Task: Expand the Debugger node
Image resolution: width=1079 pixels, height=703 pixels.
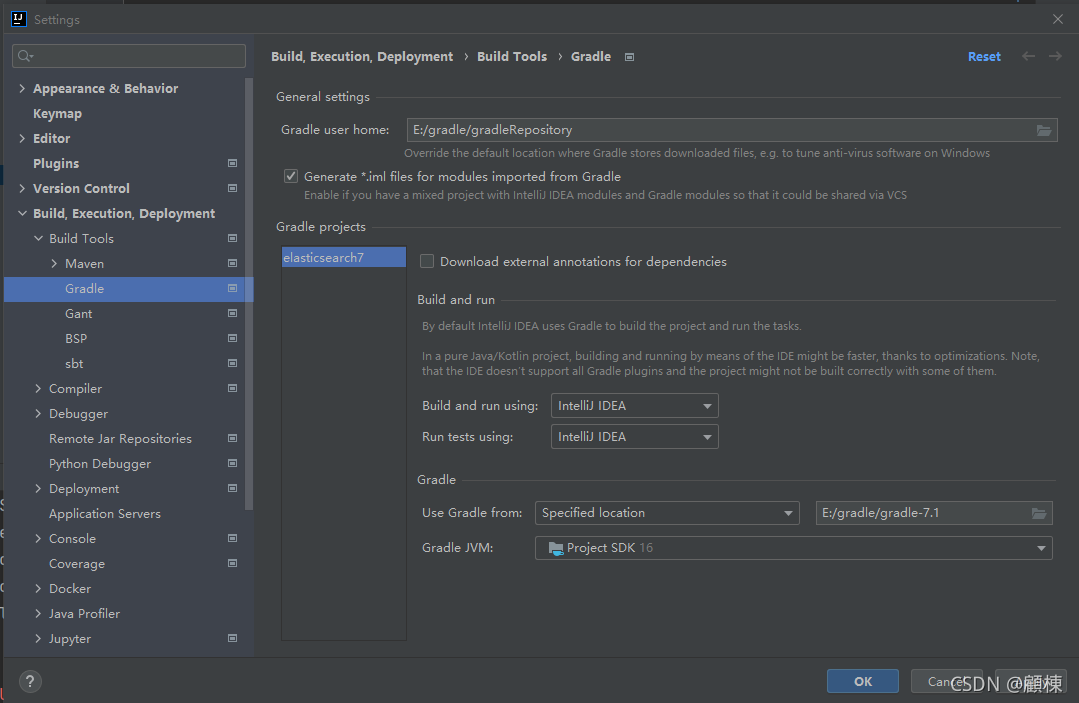Action: 38,413
